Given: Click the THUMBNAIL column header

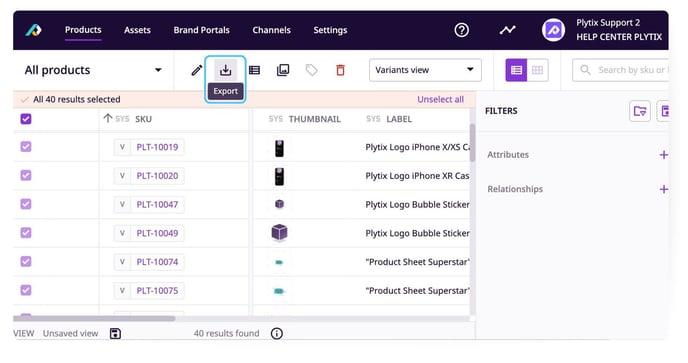Looking at the screenshot, I should [315, 119].
